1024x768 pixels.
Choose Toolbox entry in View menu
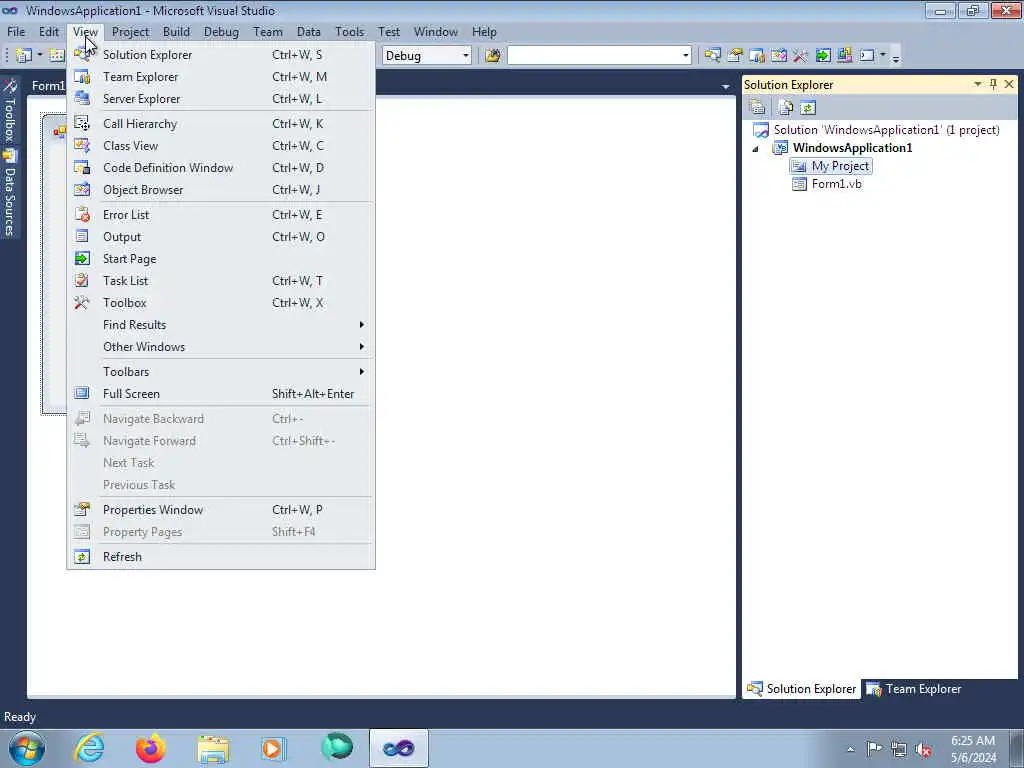(x=221, y=303)
